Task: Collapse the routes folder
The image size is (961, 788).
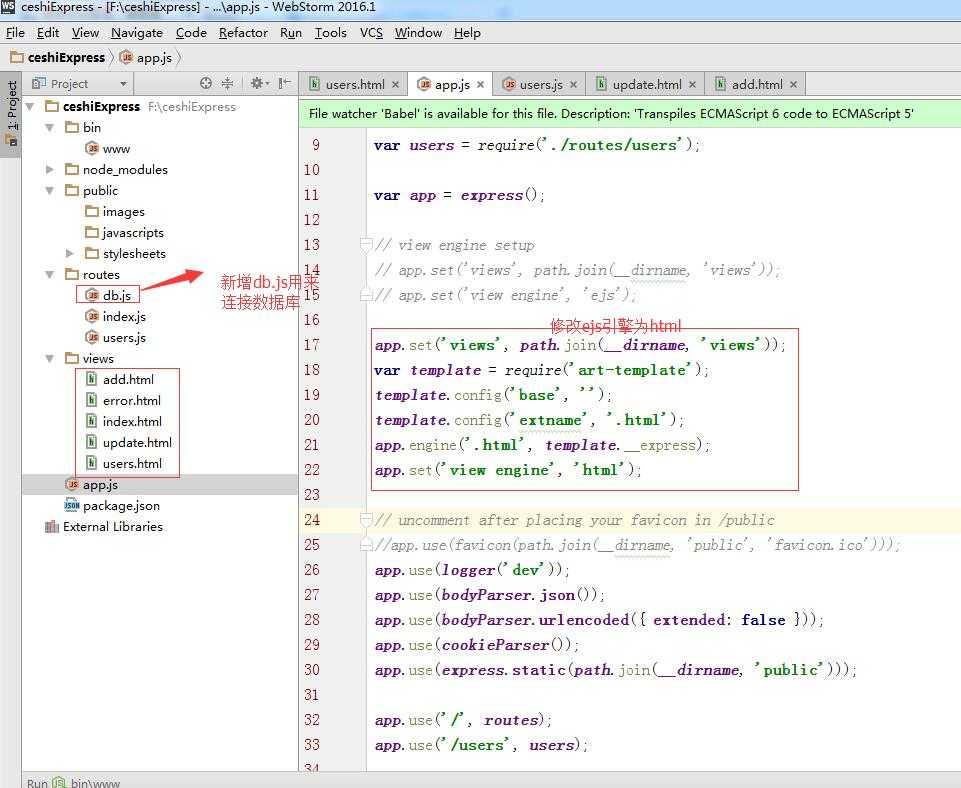Action: (x=50, y=275)
